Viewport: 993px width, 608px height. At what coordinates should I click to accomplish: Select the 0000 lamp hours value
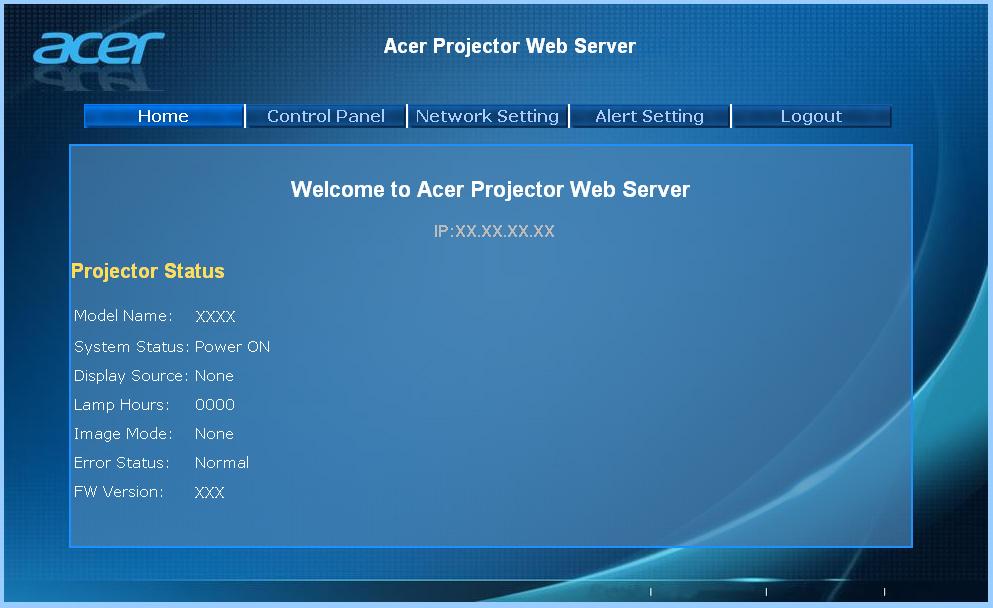coord(215,405)
